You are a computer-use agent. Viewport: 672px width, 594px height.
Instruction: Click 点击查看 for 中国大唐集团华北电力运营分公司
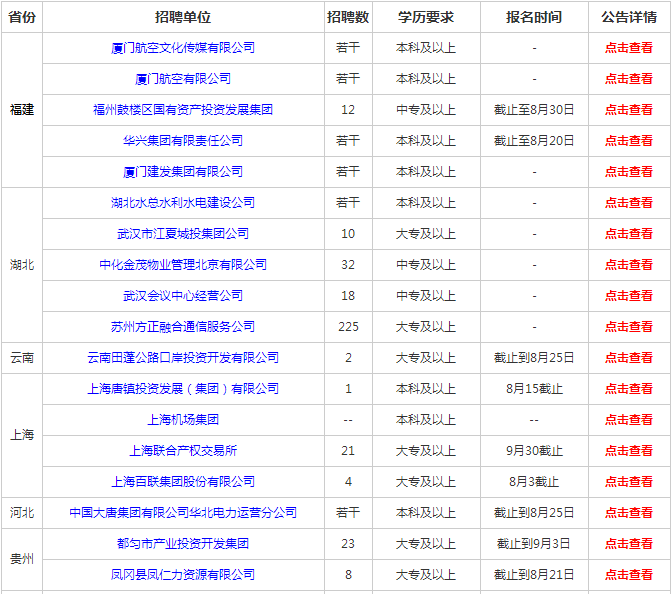(629, 513)
